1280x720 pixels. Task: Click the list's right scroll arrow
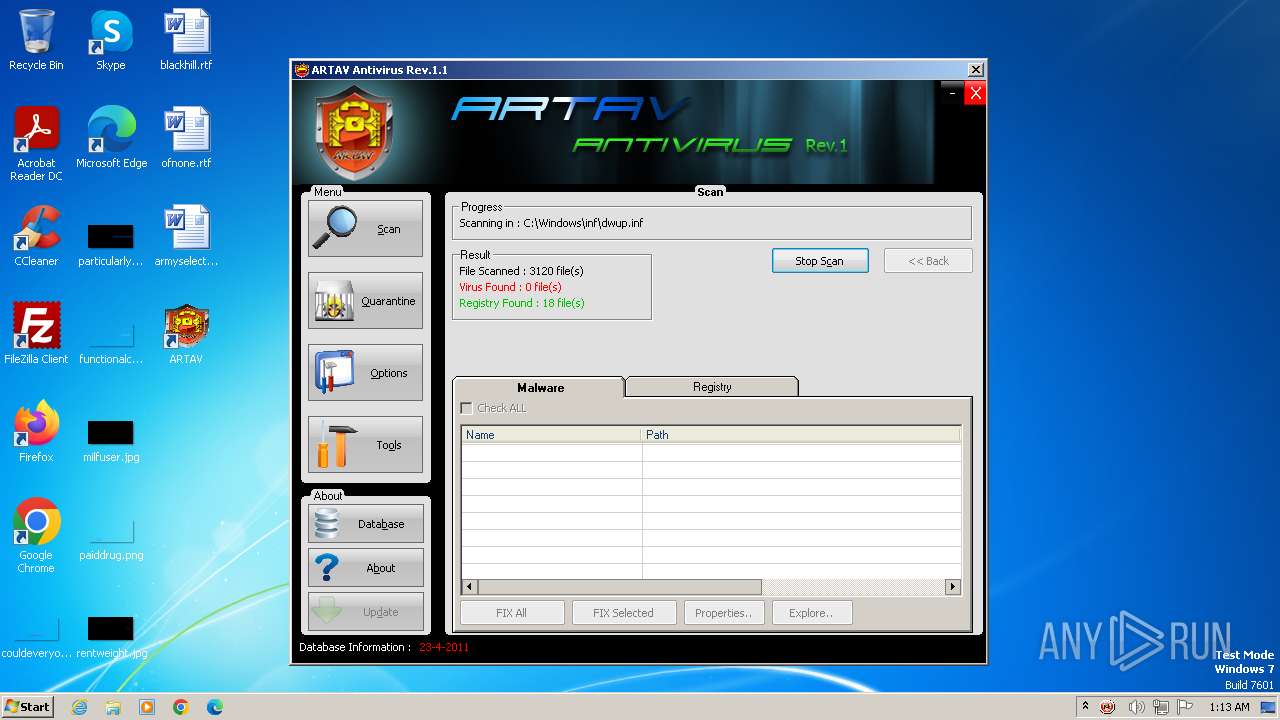pos(953,587)
